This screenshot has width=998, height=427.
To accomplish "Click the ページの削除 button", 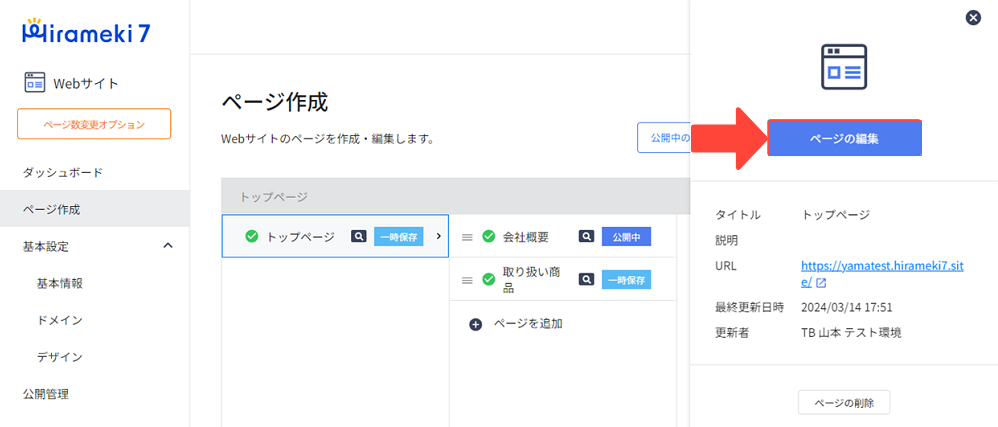I will 843,402.
